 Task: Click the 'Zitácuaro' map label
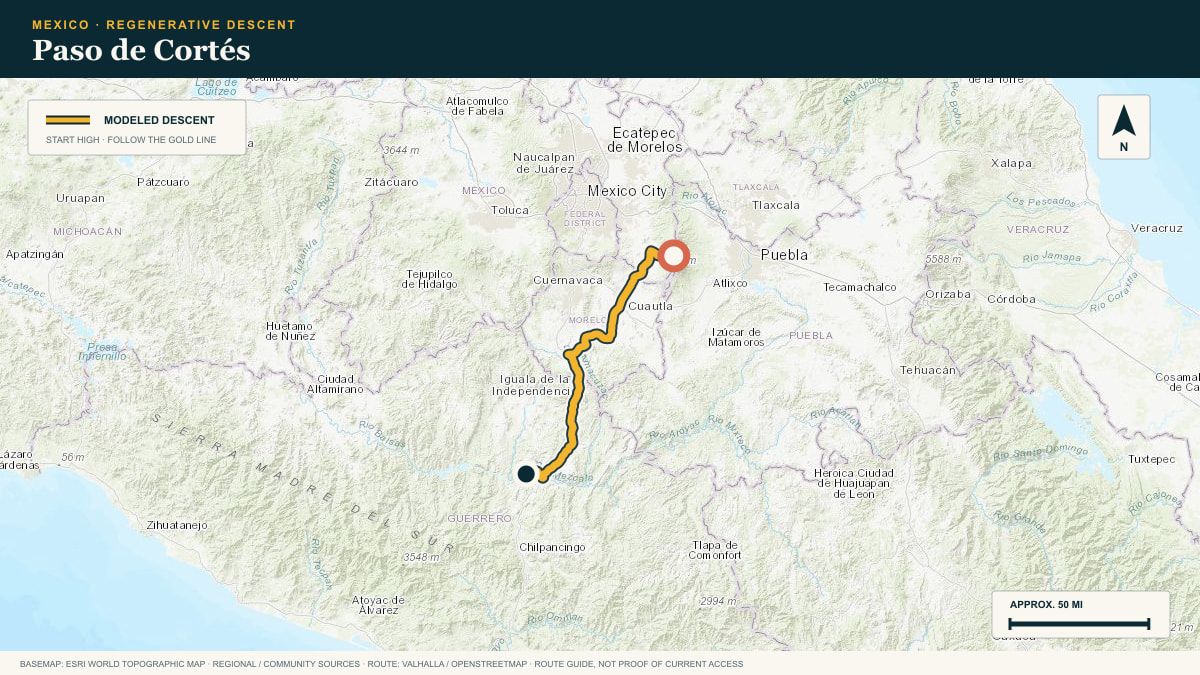pos(391,183)
